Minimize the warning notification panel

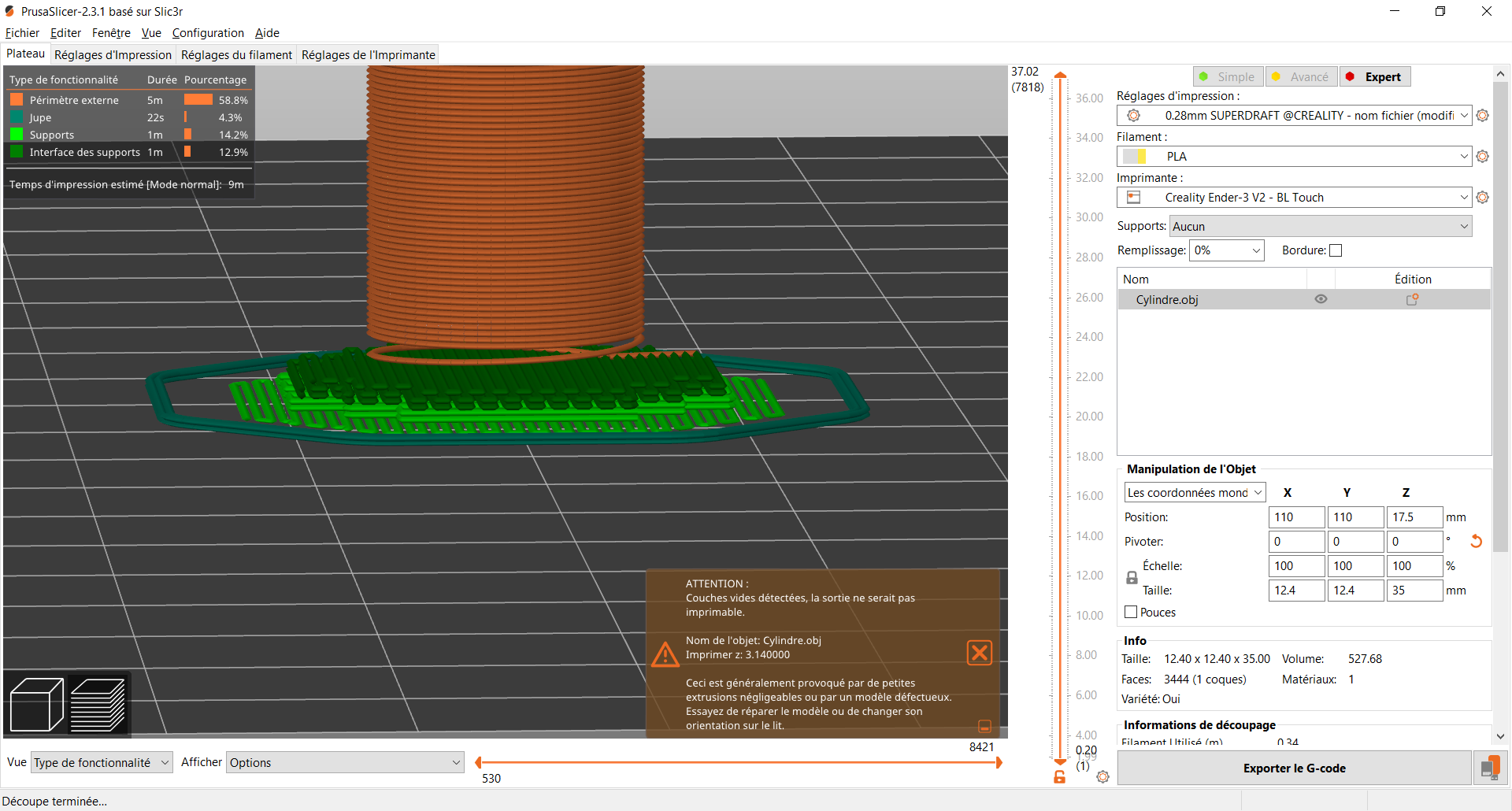coord(984,726)
